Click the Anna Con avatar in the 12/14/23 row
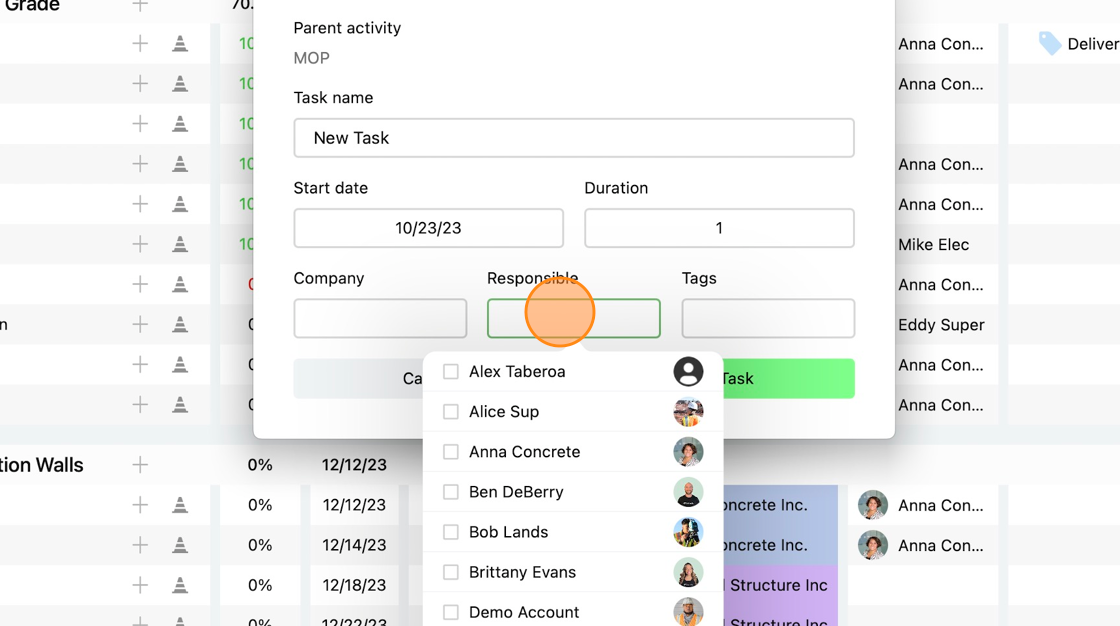The height and width of the screenshot is (626, 1120). pyautogui.click(x=872, y=545)
